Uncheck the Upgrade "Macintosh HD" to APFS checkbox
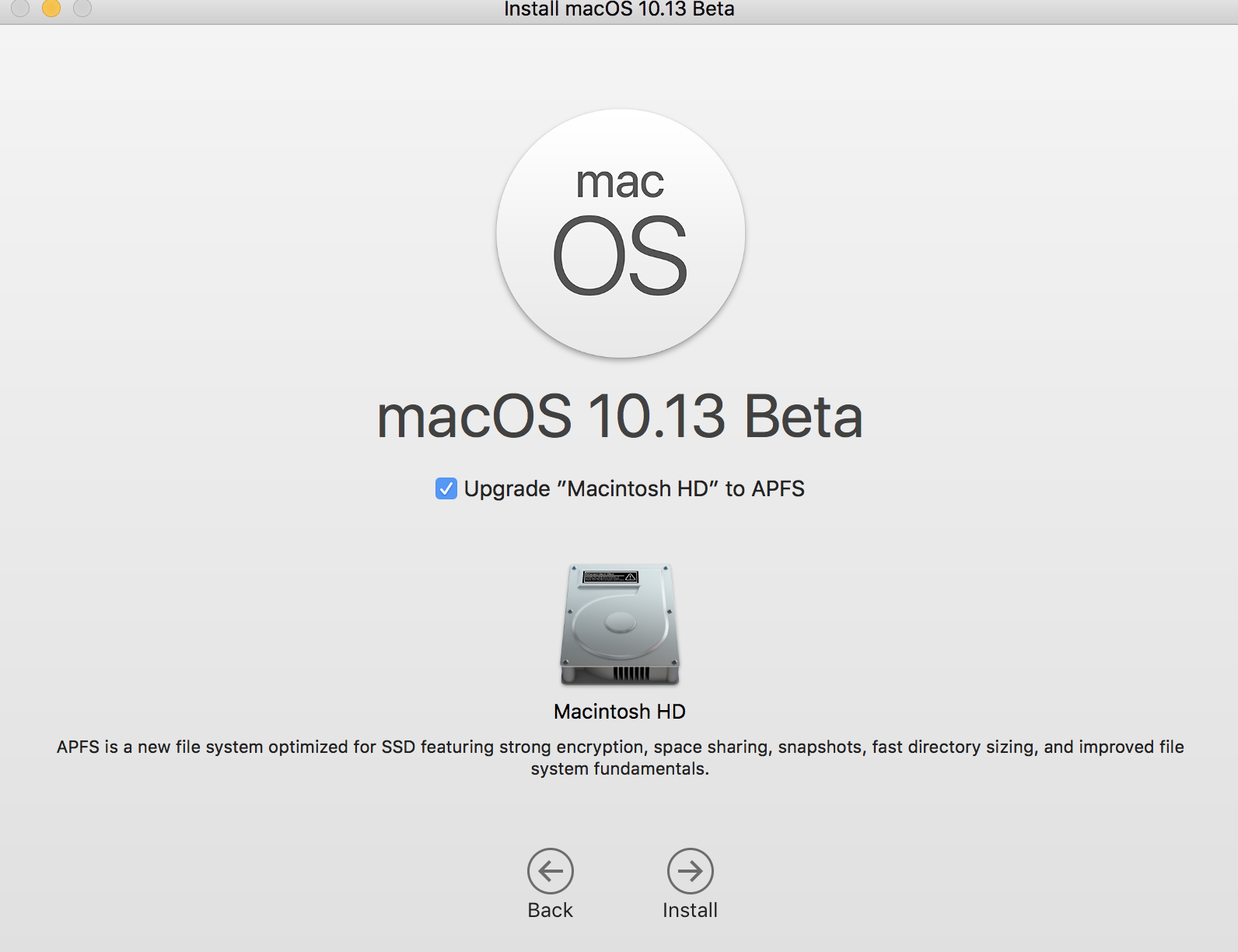 (x=446, y=488)
